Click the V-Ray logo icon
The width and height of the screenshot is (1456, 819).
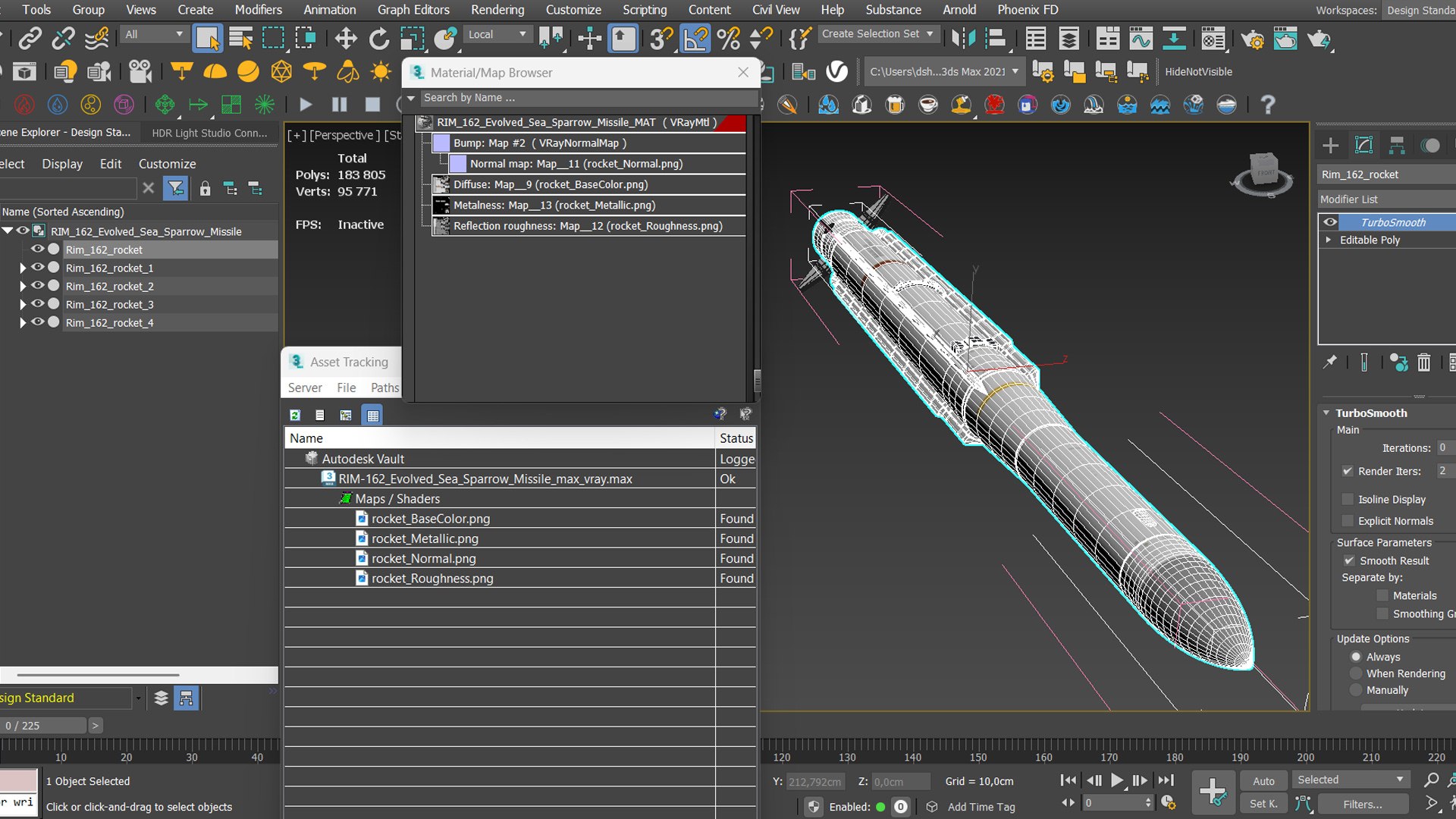pos(836,72)
